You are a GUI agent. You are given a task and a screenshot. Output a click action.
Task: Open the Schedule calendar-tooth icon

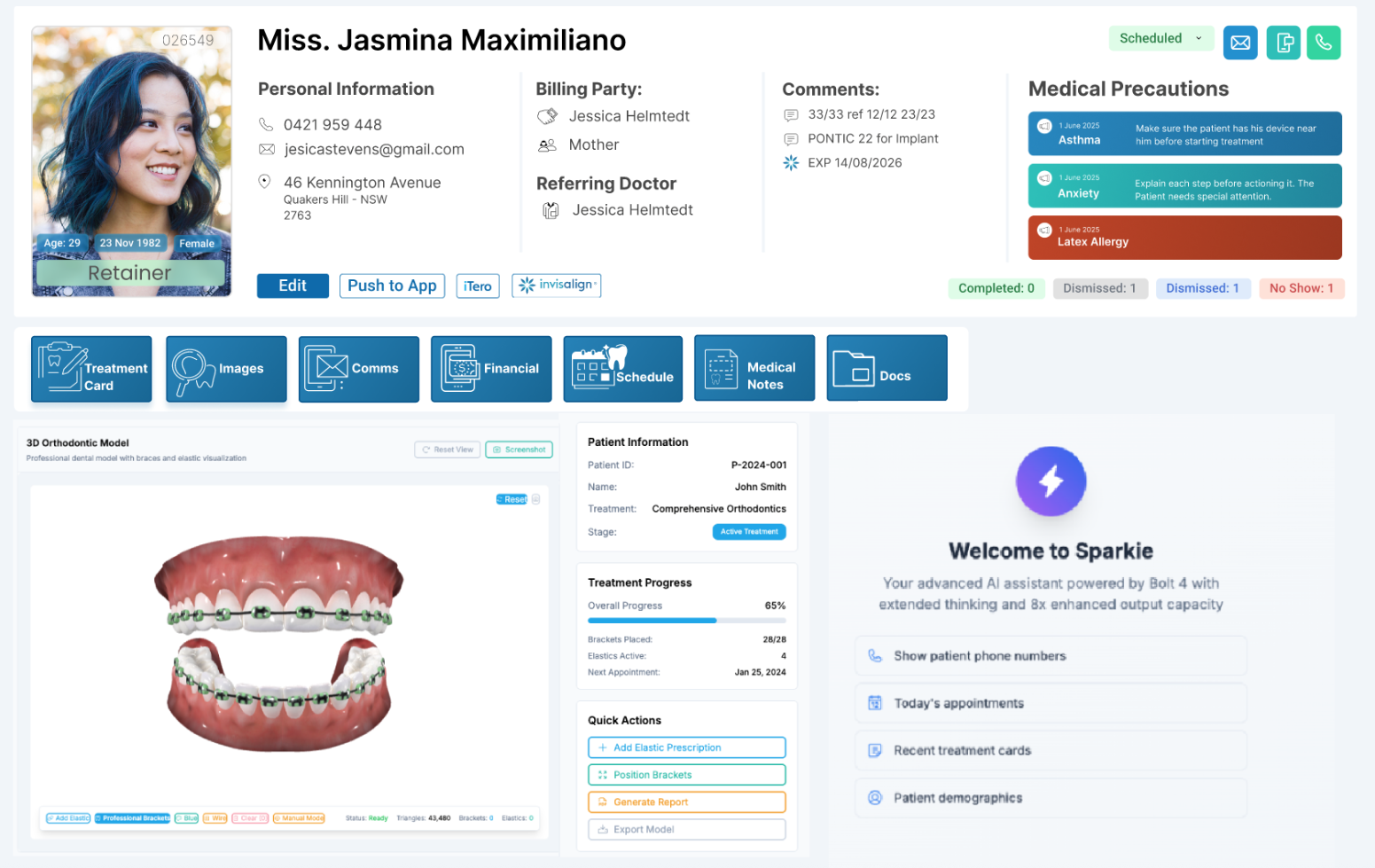tap(622, 368)
